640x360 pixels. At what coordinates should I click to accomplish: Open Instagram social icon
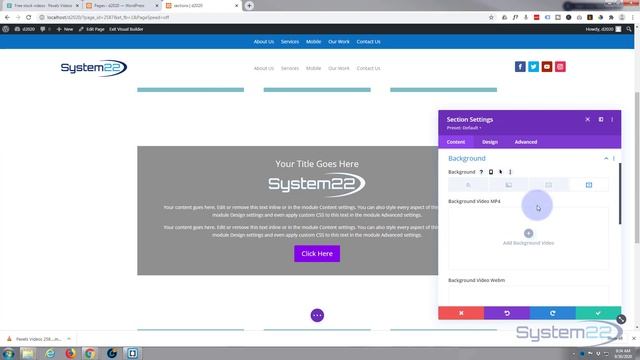click(560, 67)
